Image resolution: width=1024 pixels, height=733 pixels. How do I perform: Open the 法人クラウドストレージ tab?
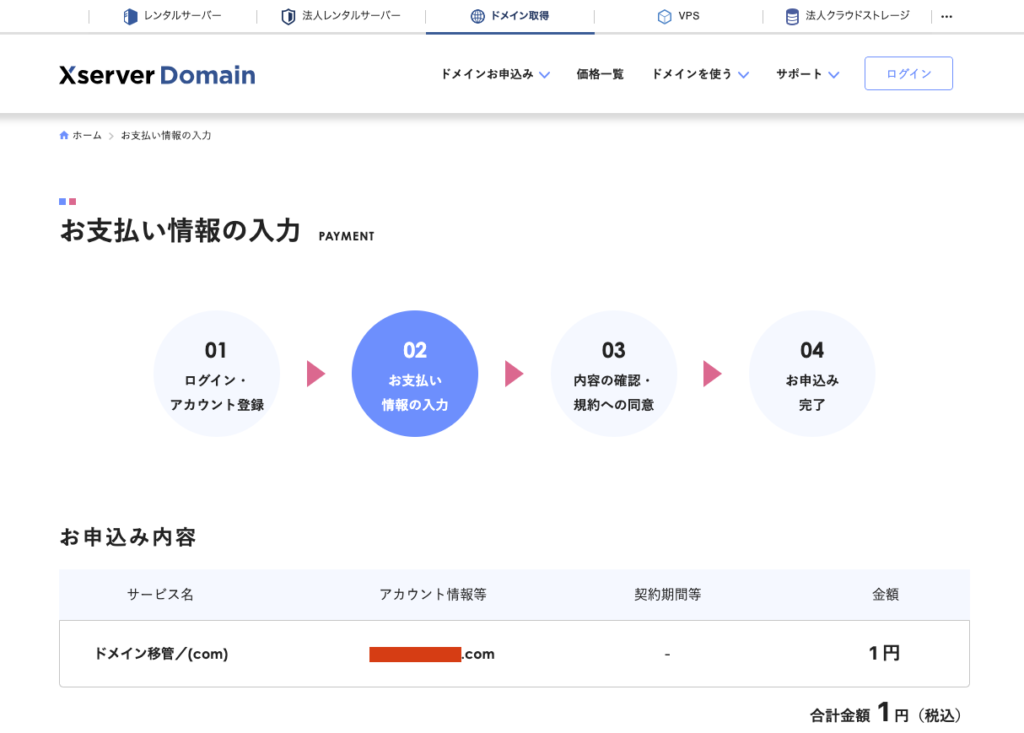click(x=847, y=16)
